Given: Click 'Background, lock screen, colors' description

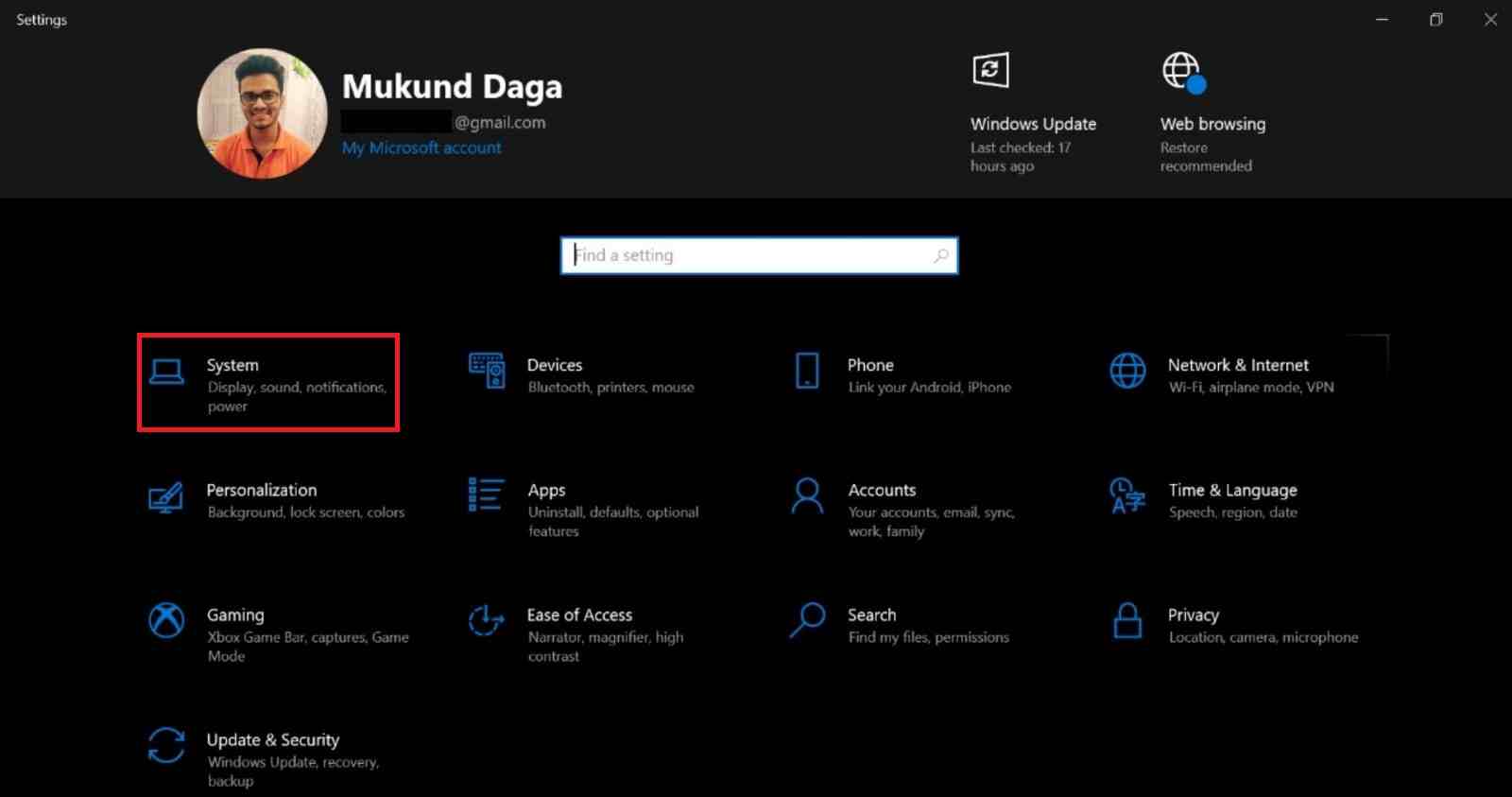Looking at the screenshot, I should pyautogui.click(x=306, y=512).
